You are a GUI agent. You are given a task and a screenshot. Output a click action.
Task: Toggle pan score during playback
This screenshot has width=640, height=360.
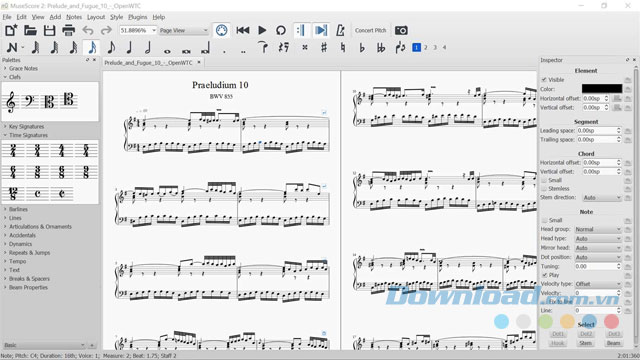coord(321,30)
